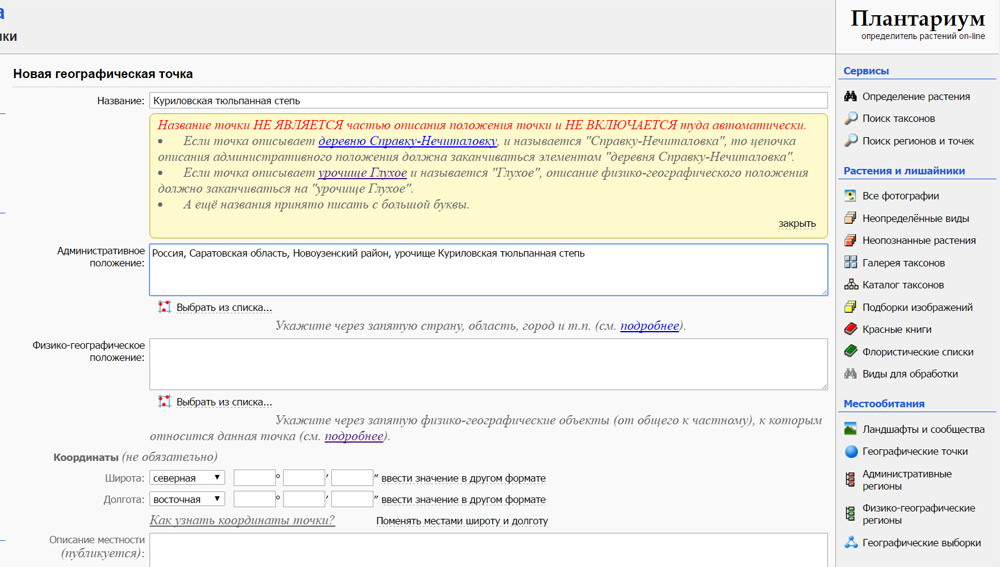This screenshot has height=567, width=1000.
Task: Click the binoculars icon for Определение растения
Action: click(x=851, y=97)
